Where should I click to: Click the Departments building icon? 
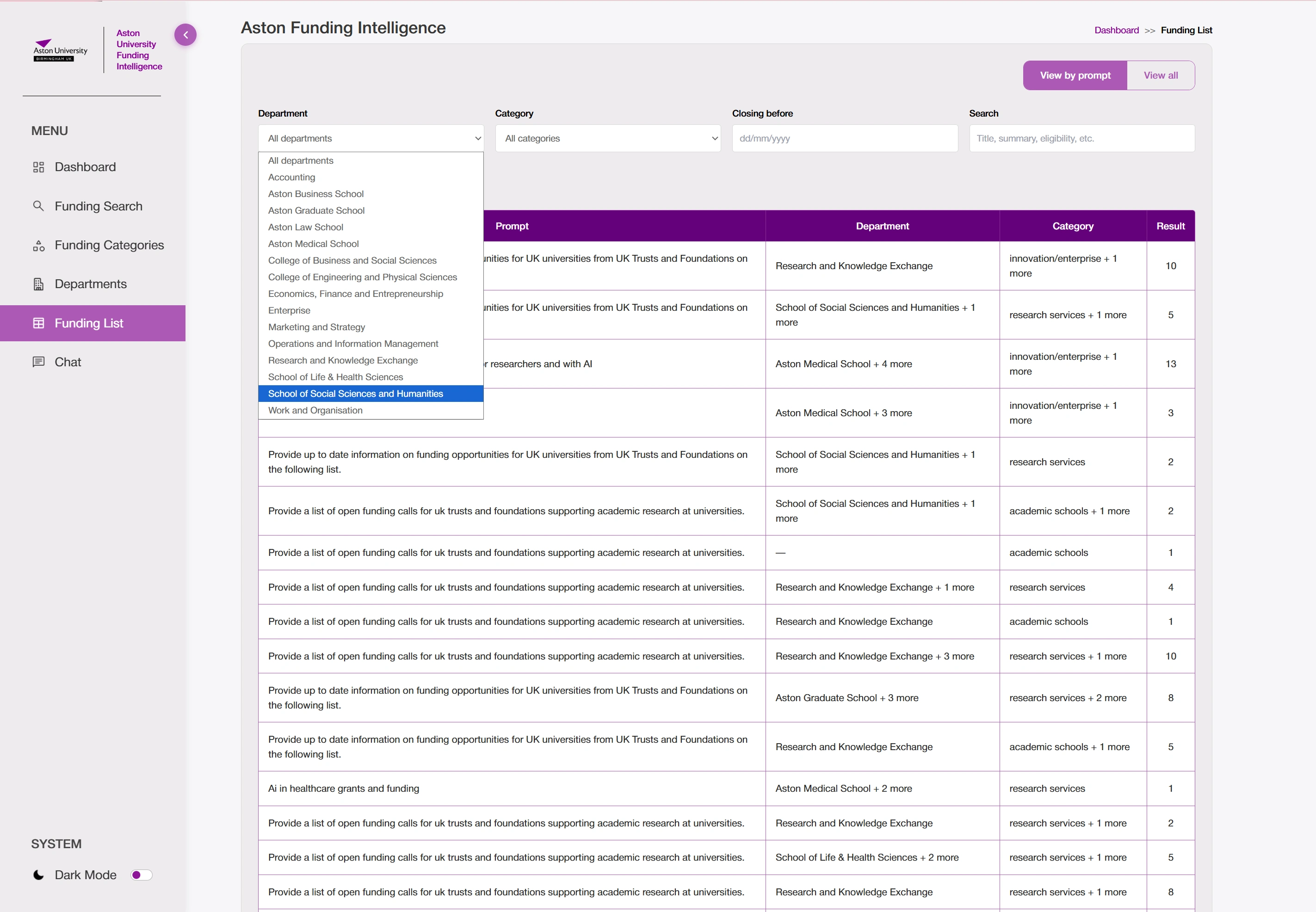pyautogui.click(x=38, y=284)
